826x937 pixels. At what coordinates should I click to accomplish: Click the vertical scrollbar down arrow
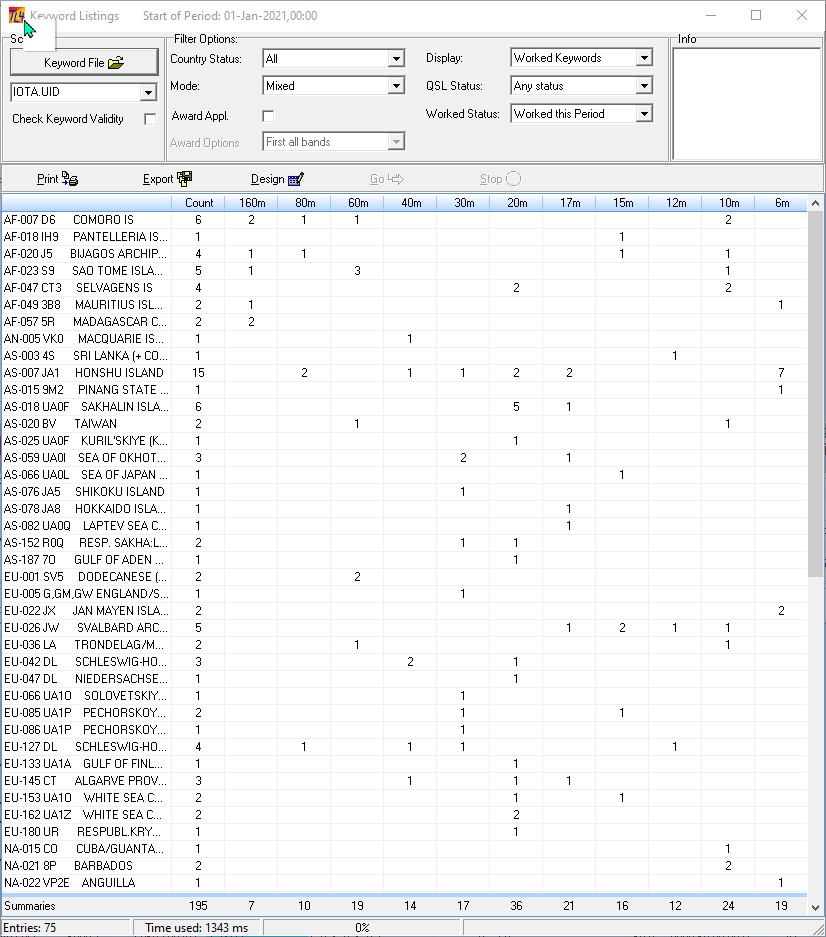[x=815, y=907]
